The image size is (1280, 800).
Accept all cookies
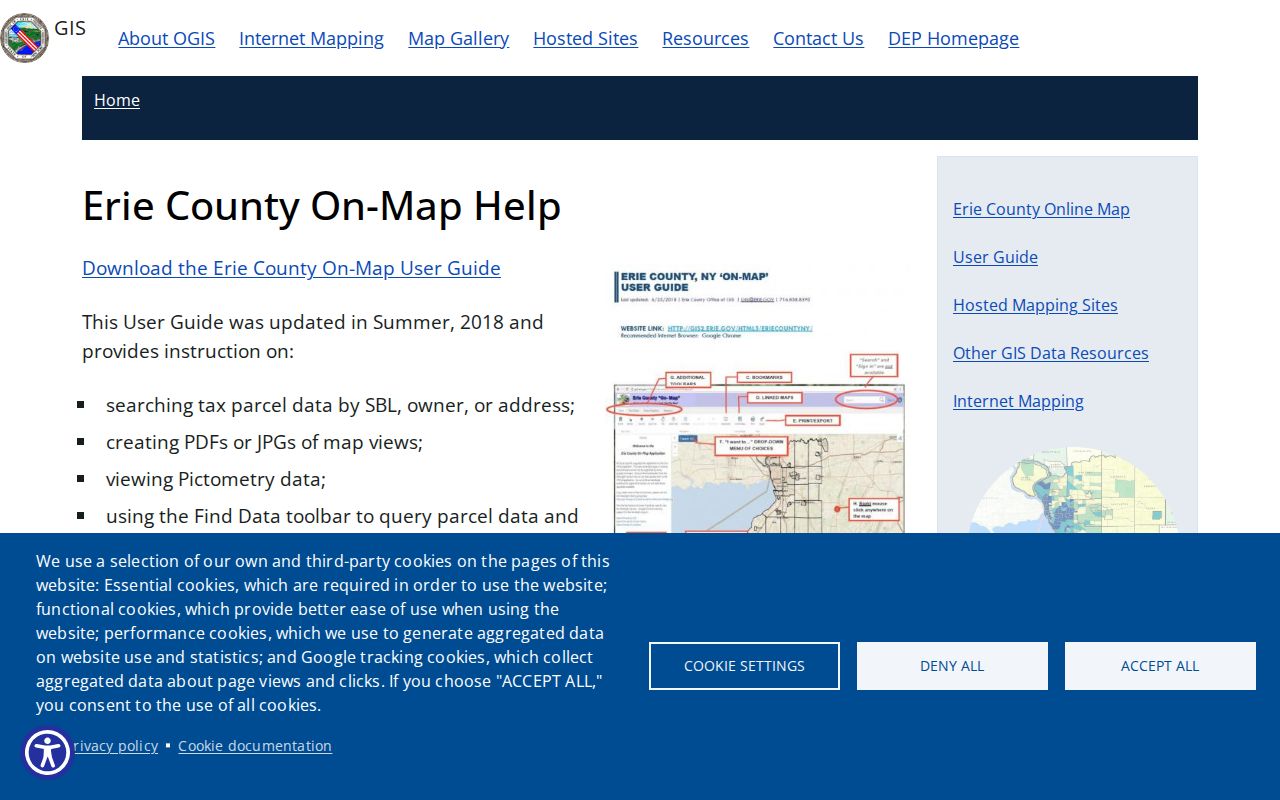[x=1160, y=666]
